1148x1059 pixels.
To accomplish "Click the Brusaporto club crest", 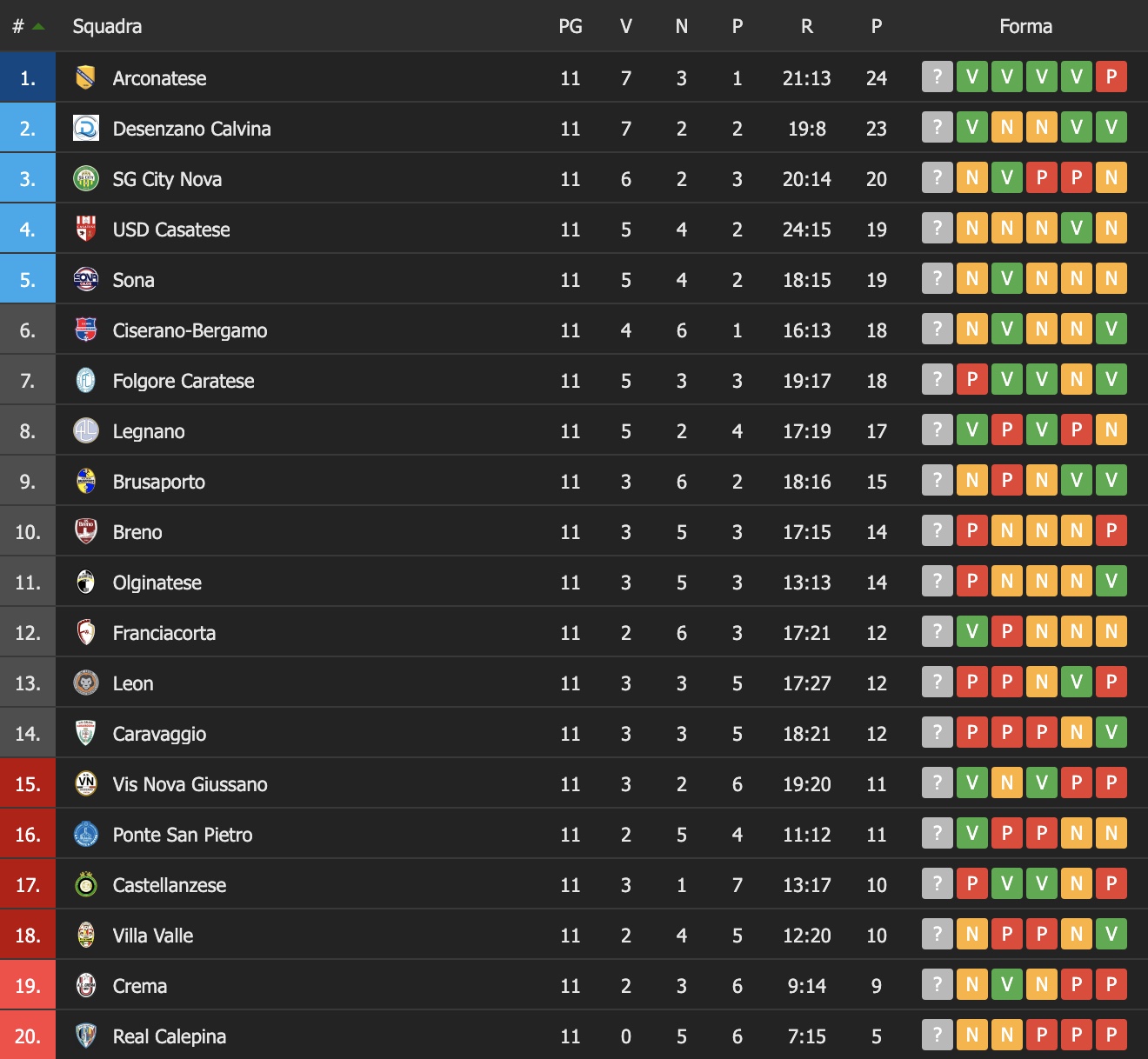I will pyautogui.click(x=85, y=482).
